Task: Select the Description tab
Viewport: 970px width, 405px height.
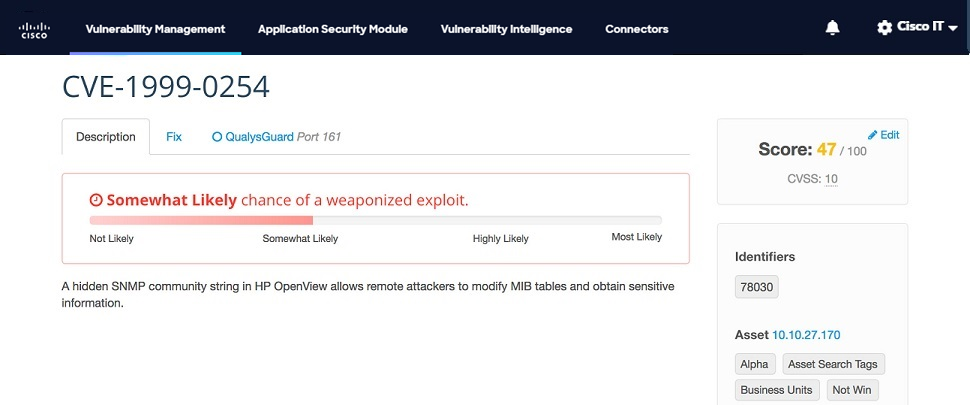Action: pyautogui.click(x=106, y=137)
